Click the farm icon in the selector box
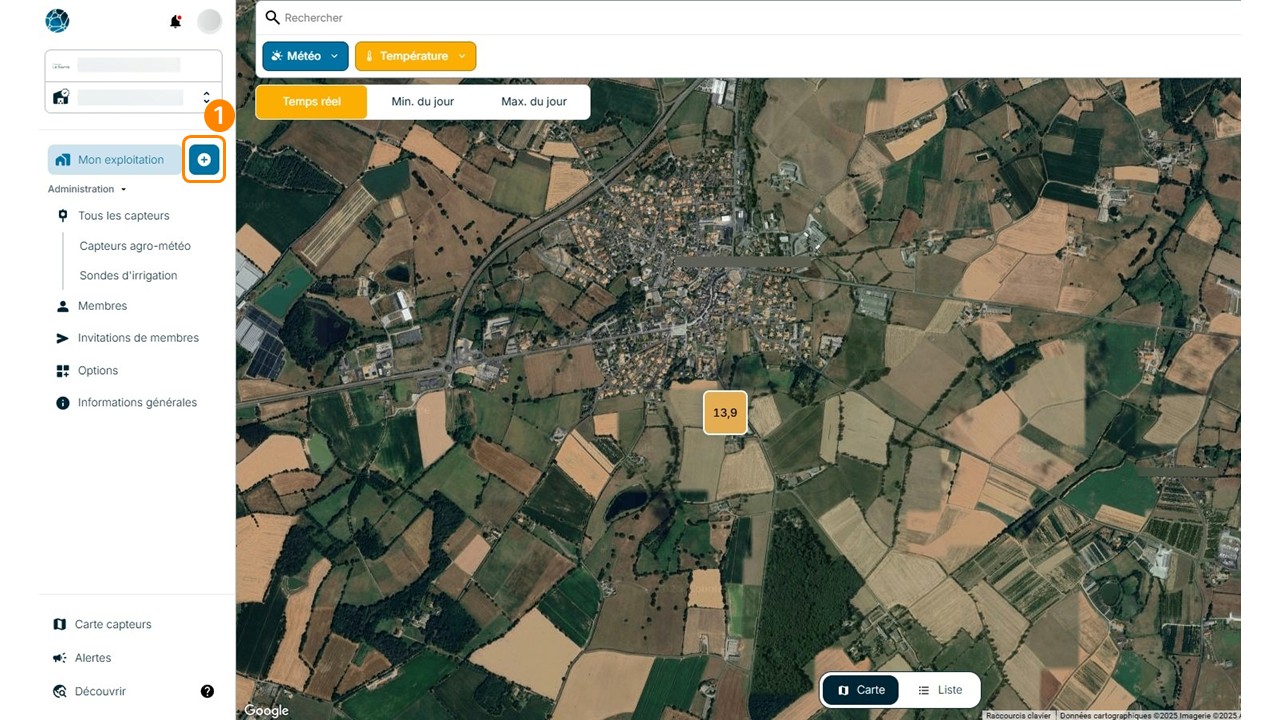Viewport: 1280px width, 720px height. (x=61, y=97)
